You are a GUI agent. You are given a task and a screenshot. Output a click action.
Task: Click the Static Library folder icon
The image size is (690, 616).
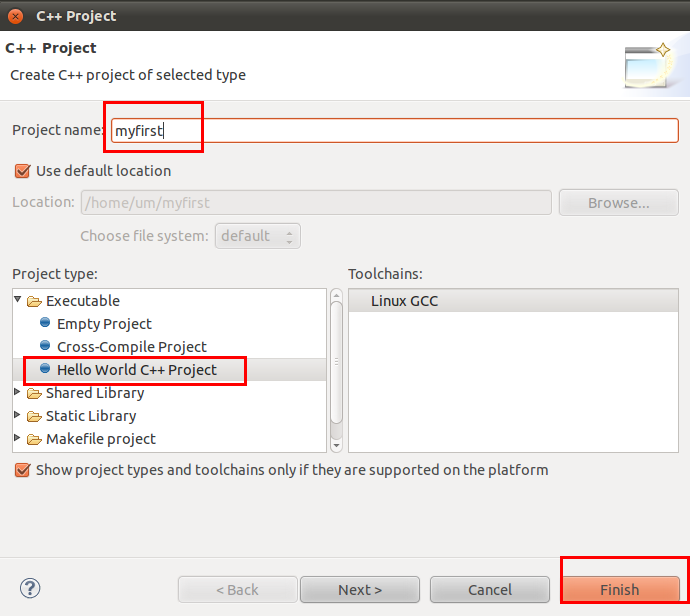[34, 416]
